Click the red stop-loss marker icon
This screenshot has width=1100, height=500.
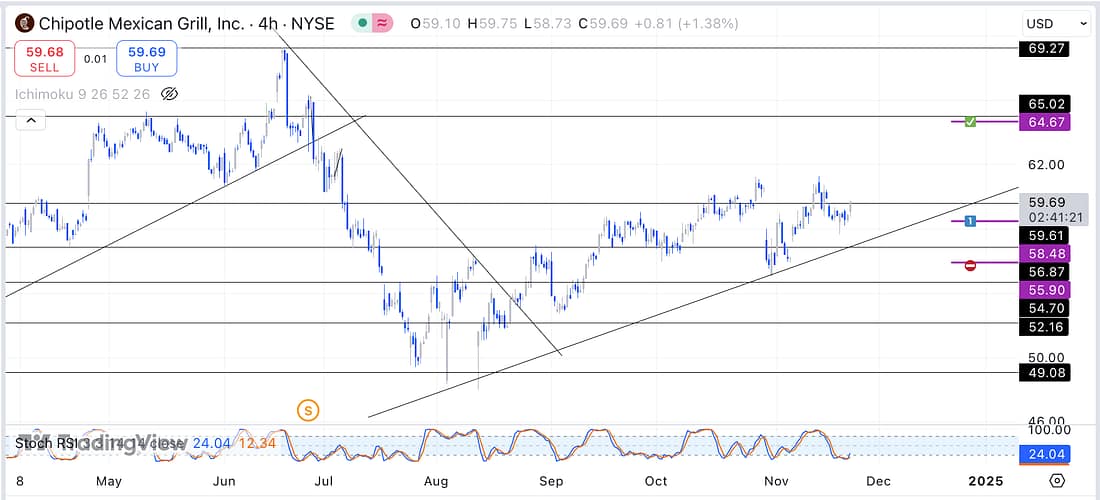pos(970,265)
